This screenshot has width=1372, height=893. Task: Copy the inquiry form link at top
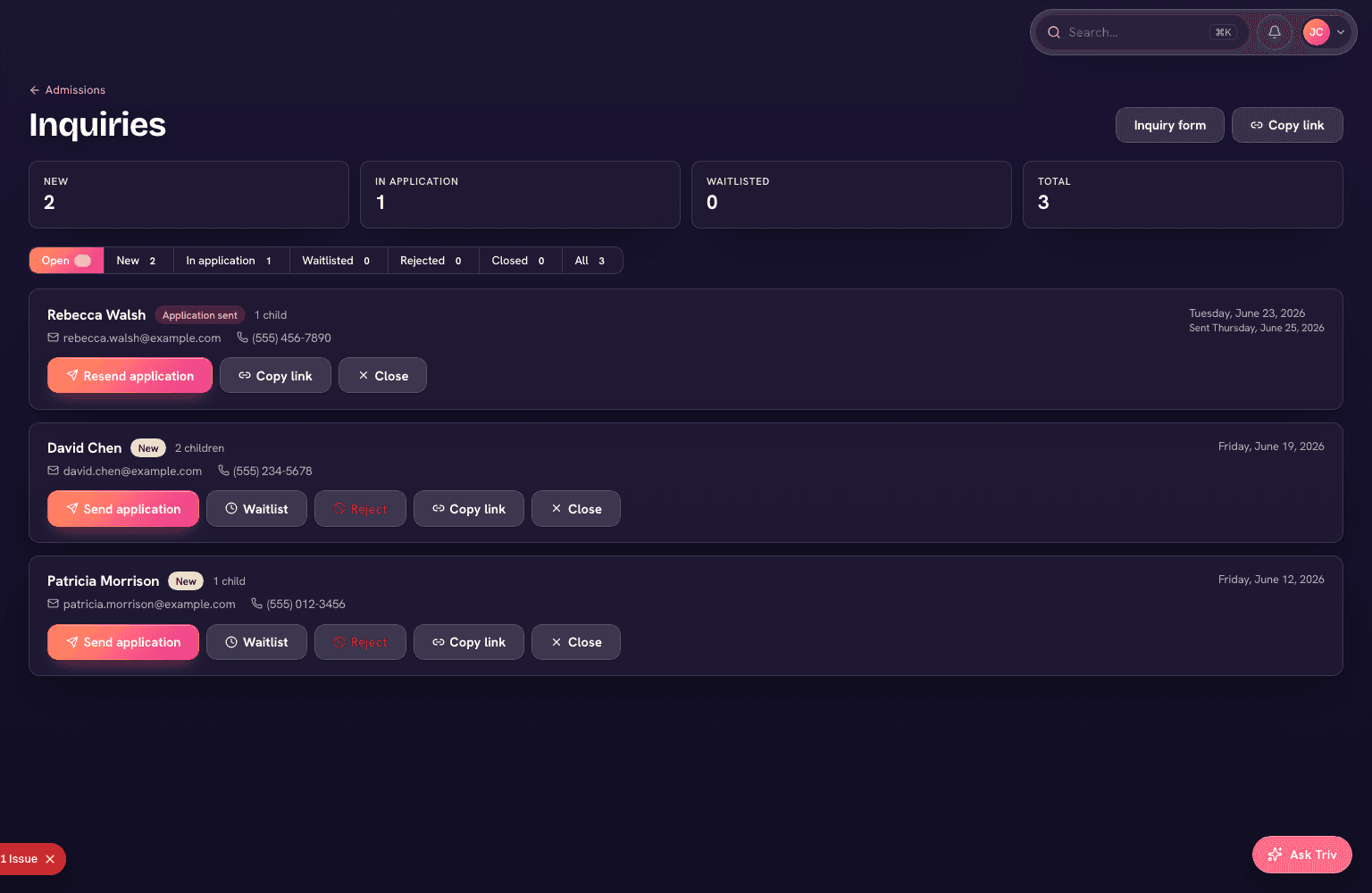[x=1287, y=125]
